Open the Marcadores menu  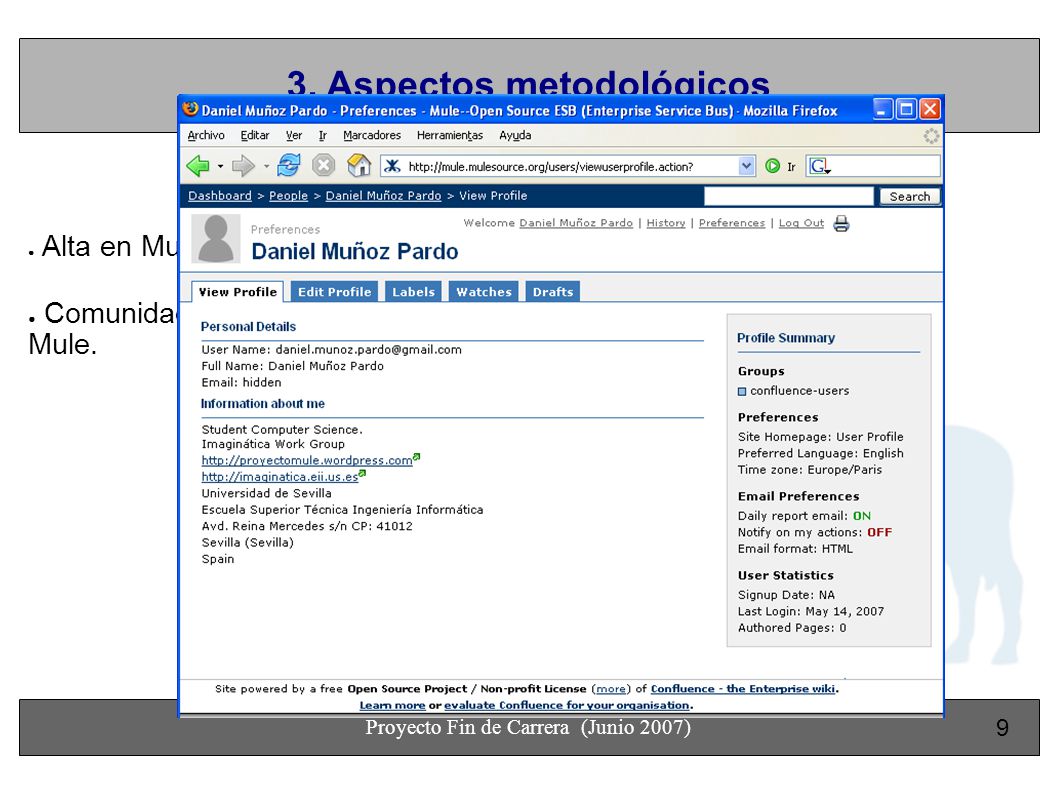(x=372, y=136)
